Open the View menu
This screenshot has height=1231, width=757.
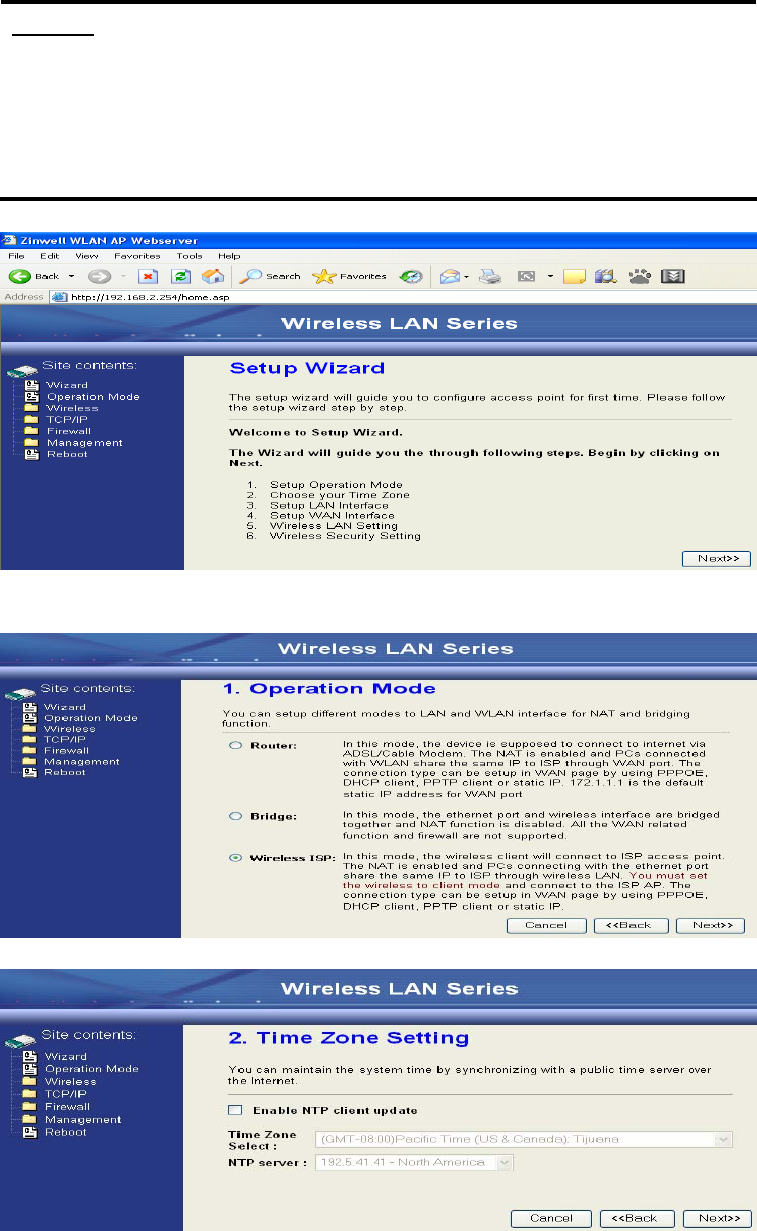(x=86, y=256)
